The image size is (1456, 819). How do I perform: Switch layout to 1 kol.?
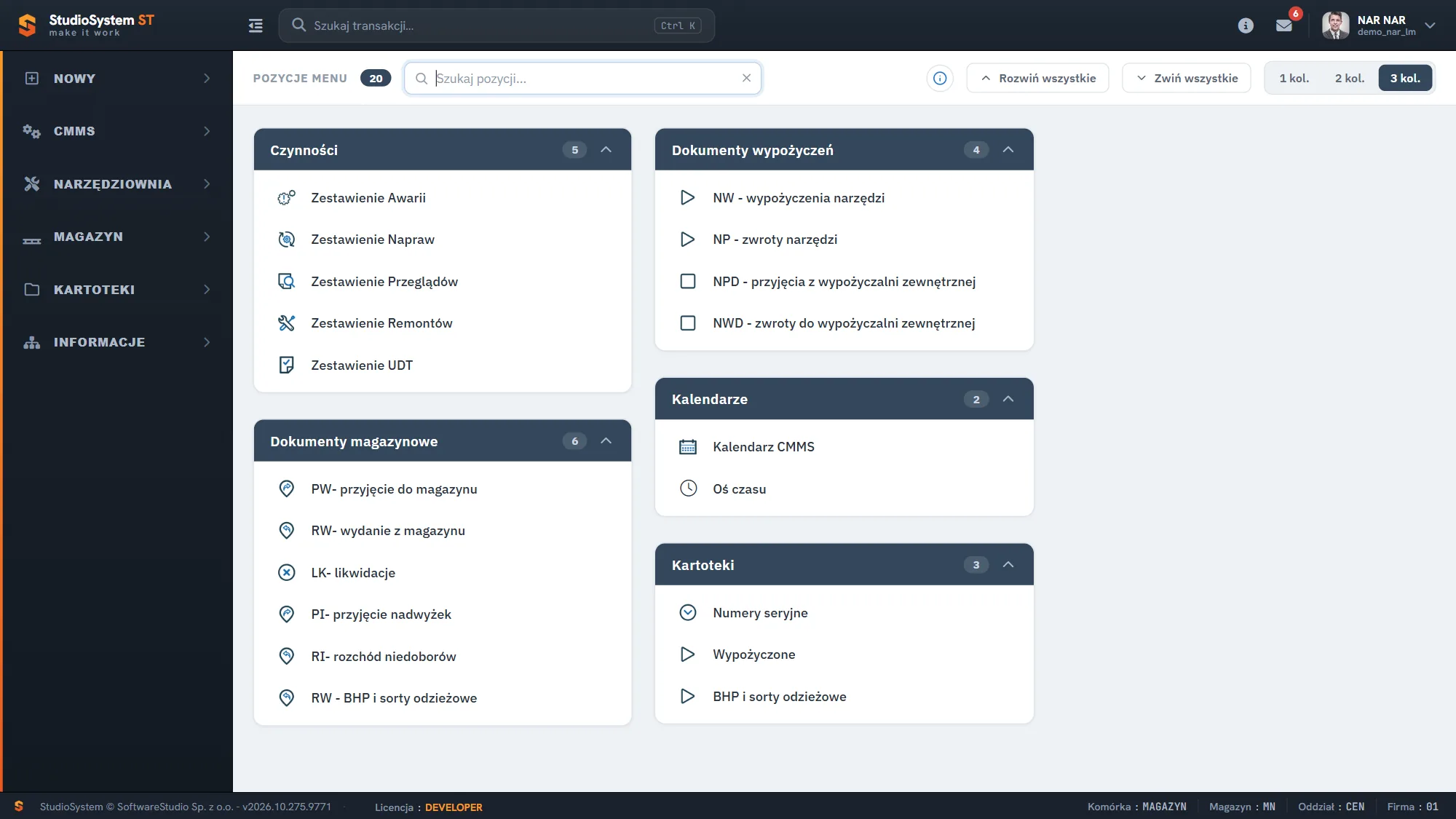pos(1294,78)
